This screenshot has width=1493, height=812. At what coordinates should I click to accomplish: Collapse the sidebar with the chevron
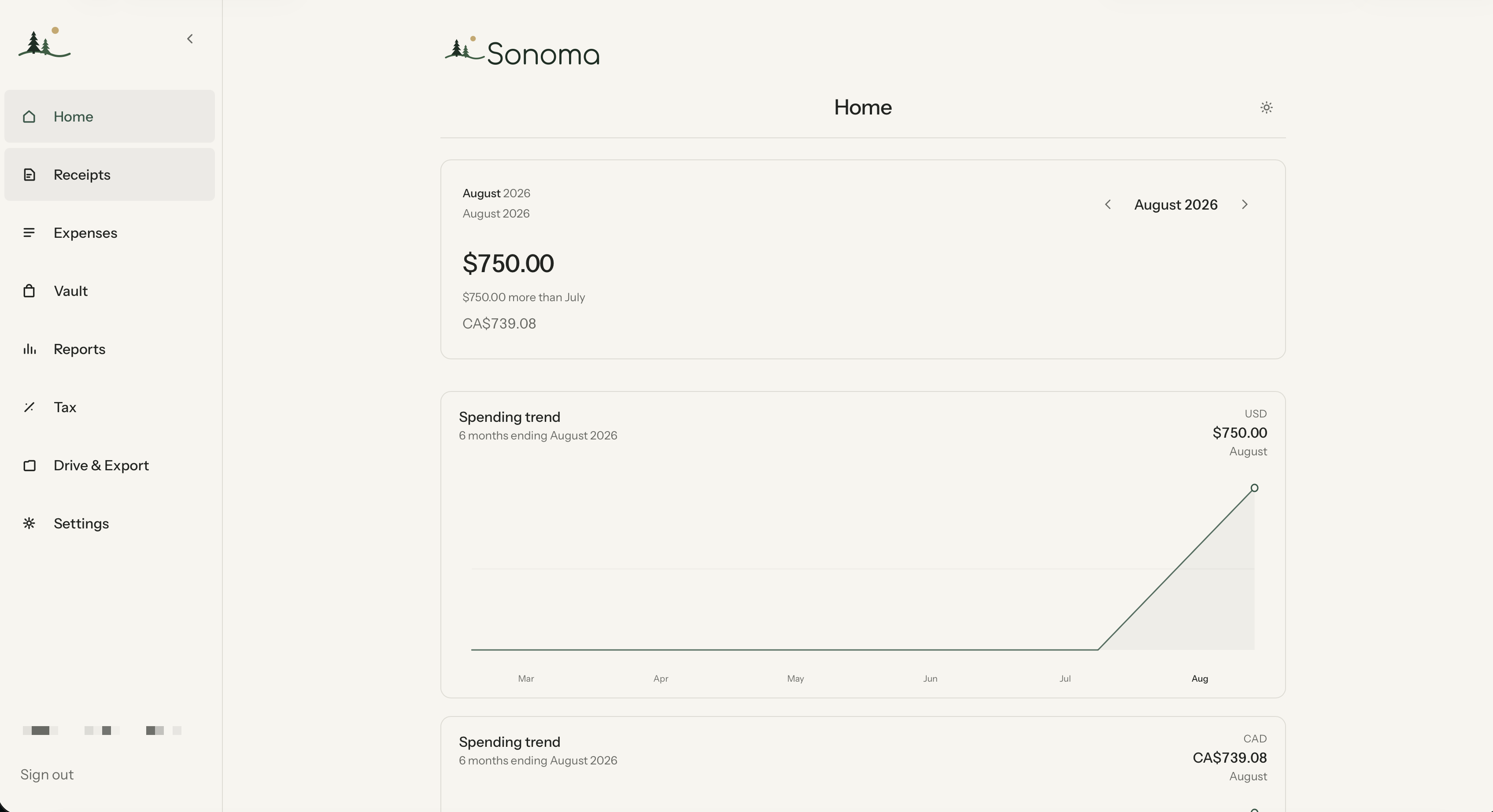click(189, 39)
